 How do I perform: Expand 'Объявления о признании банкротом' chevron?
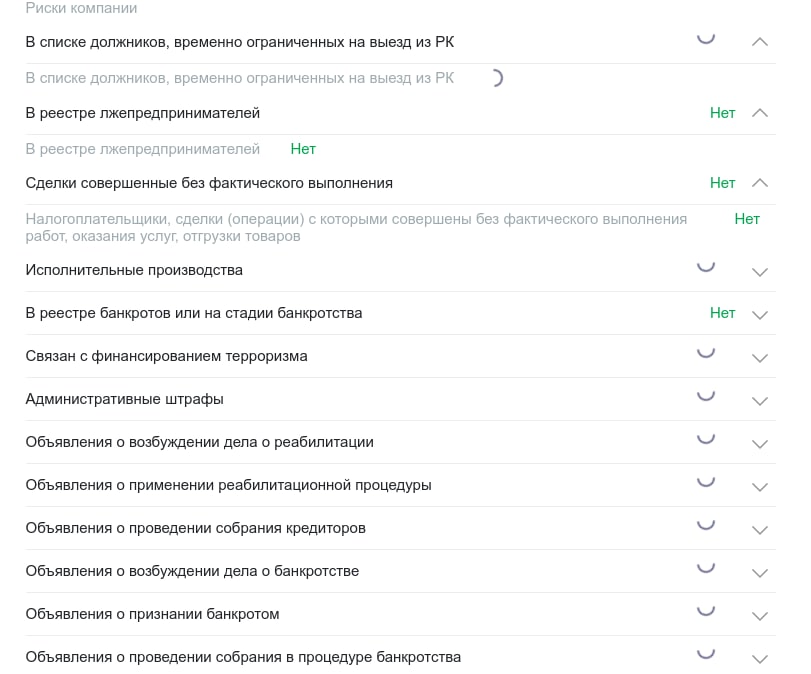(759, 616)
